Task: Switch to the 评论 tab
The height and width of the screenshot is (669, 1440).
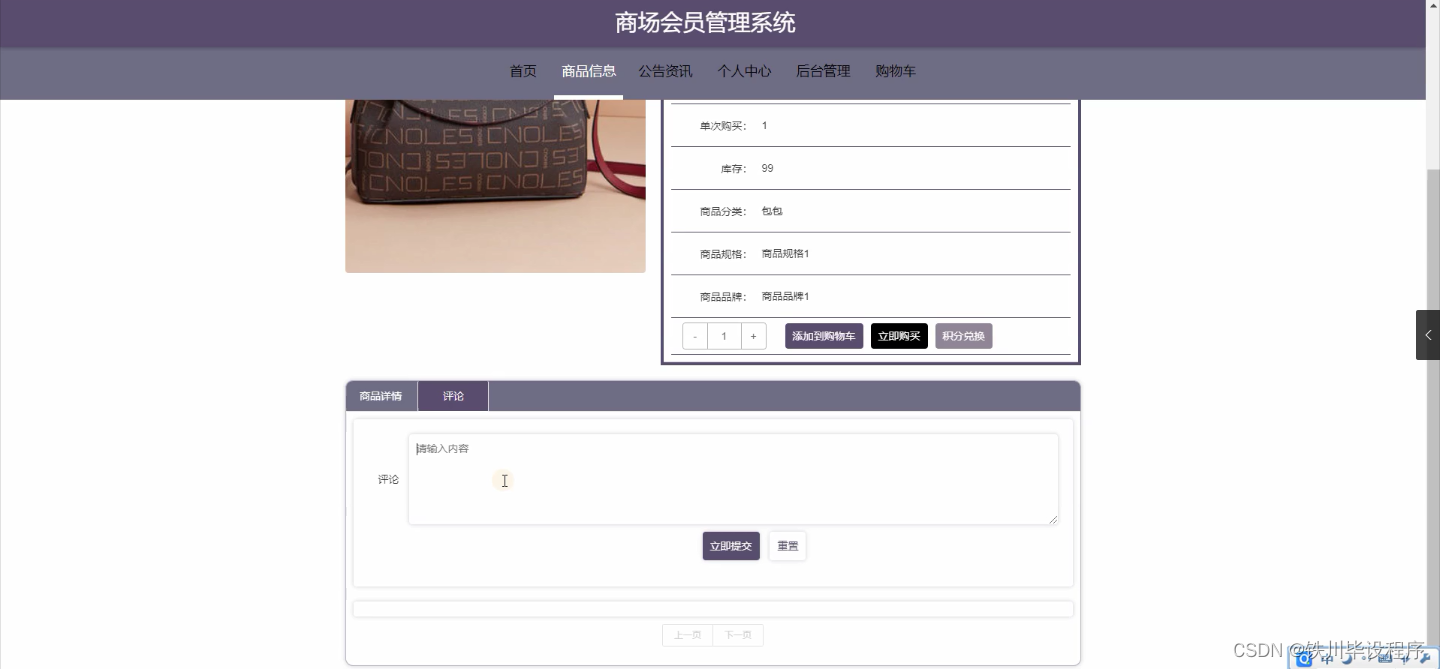Action: coord(453,395)
